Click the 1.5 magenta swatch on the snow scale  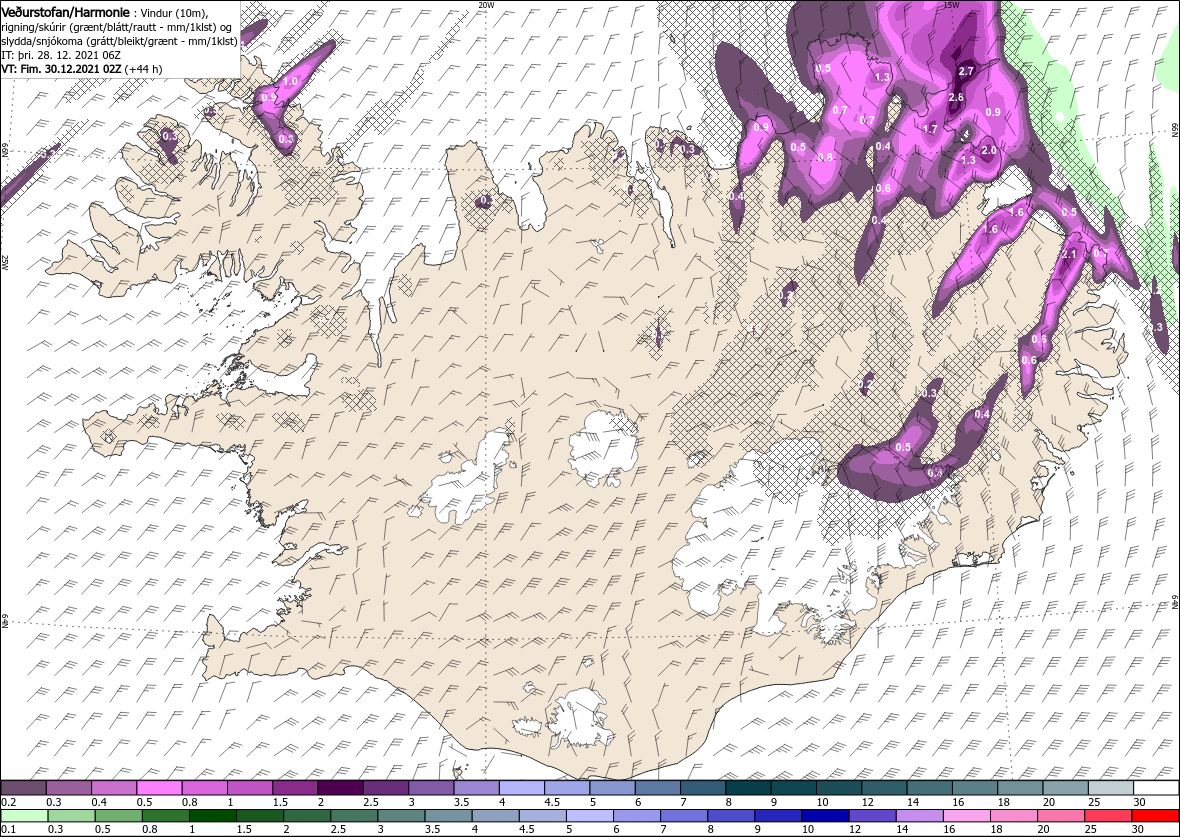click(x=295, y=787)
